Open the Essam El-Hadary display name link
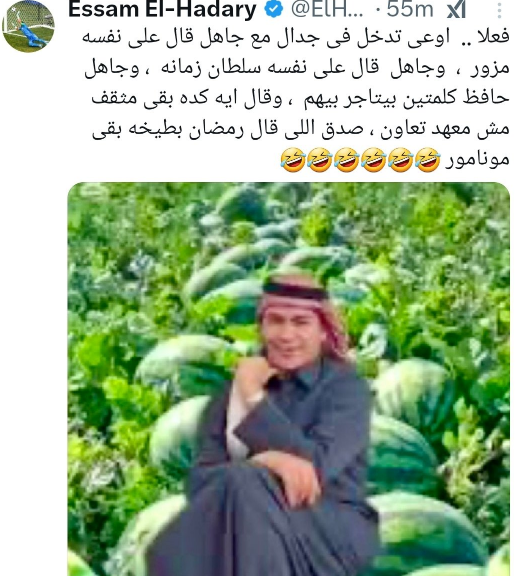The height and width of the screenshot is (576, 521). (162, 10)
